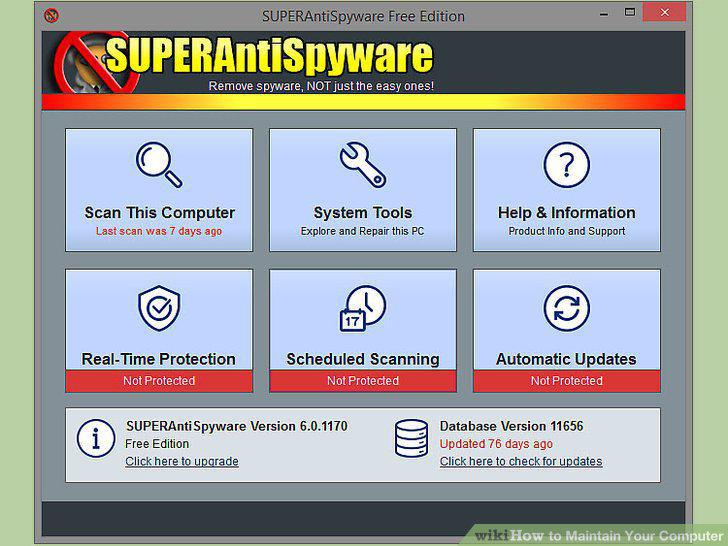This screenshot has height=546, width=728.
Task: Click the banner tagline 'Remove spyware' text
Action: 321,86
